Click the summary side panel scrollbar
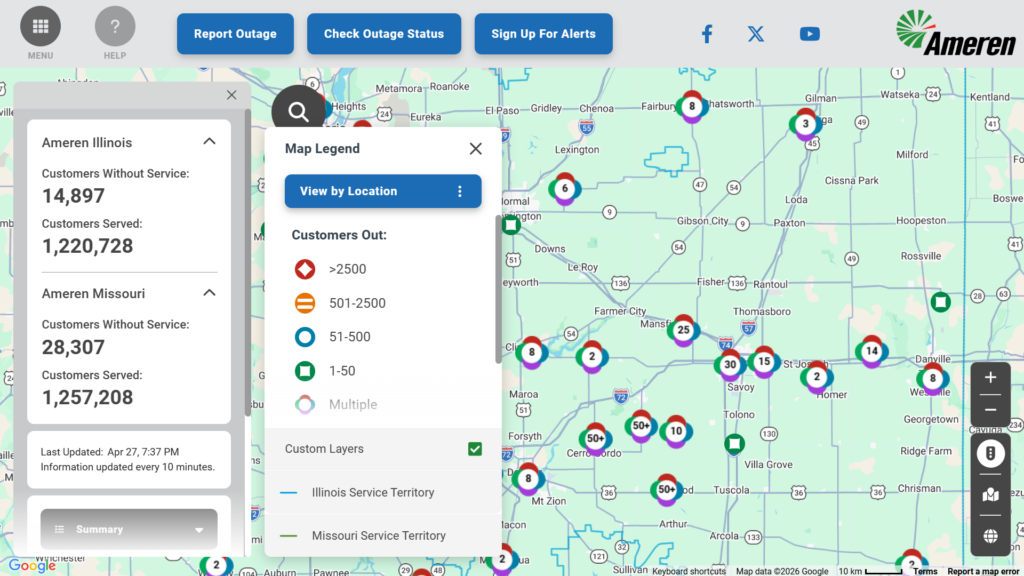1024x576 pixels. (x=248, y=263)
